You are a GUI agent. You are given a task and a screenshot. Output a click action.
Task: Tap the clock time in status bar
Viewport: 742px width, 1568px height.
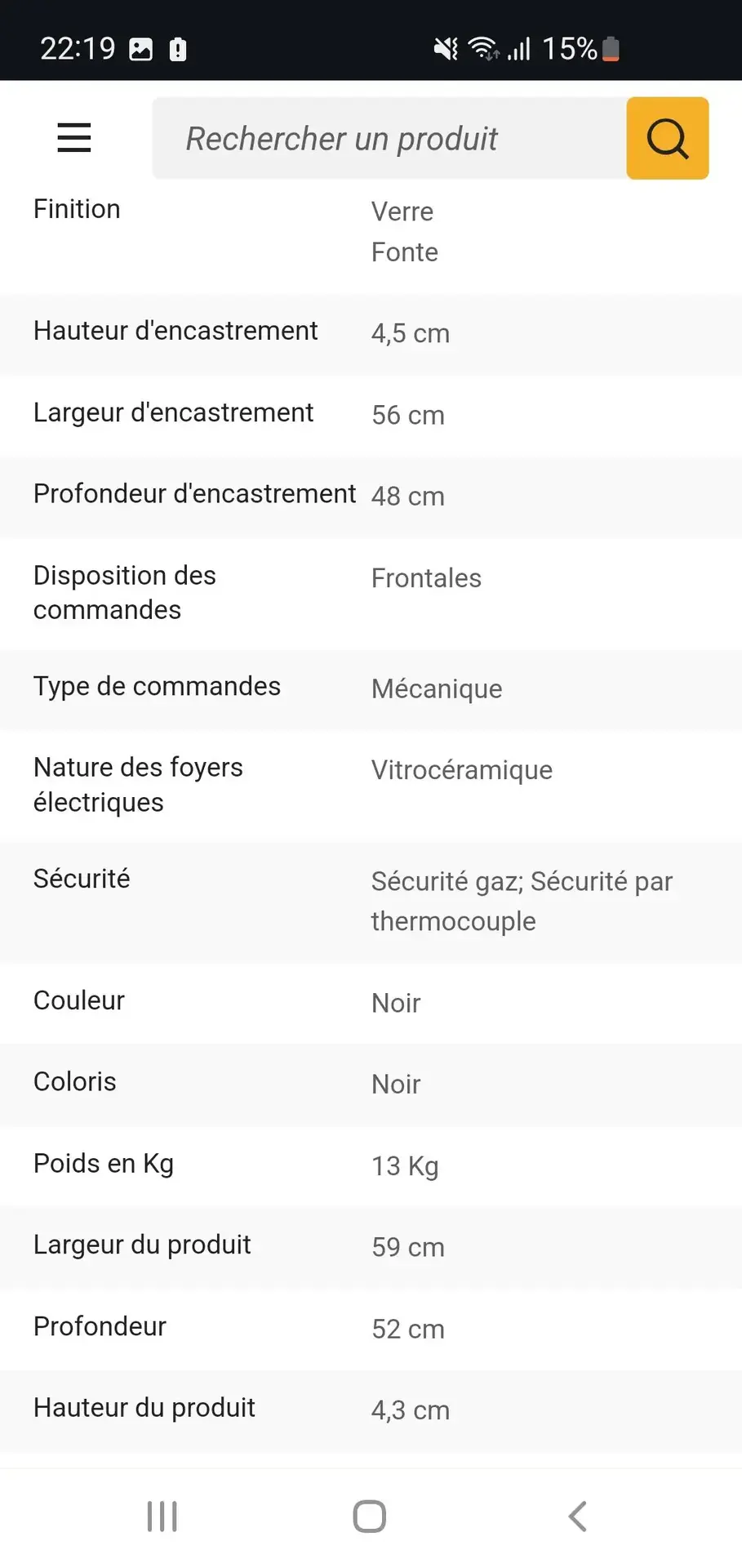(78, 49)
